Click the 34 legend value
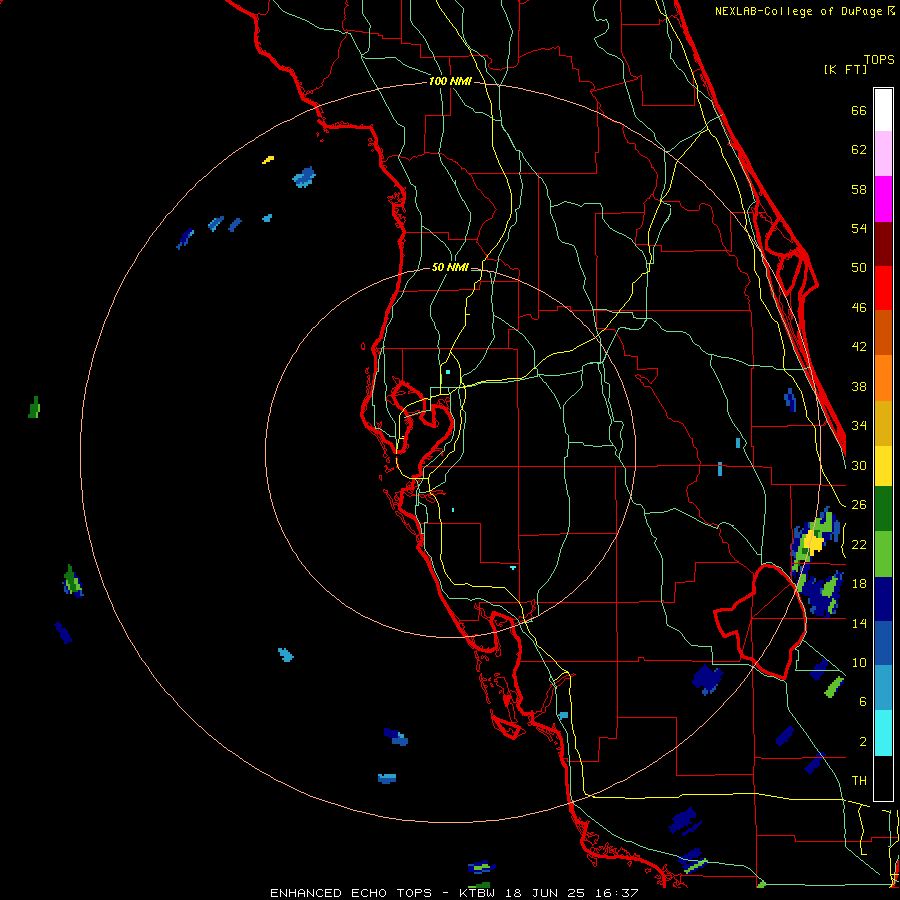900x900 pixels. (859, 426)
